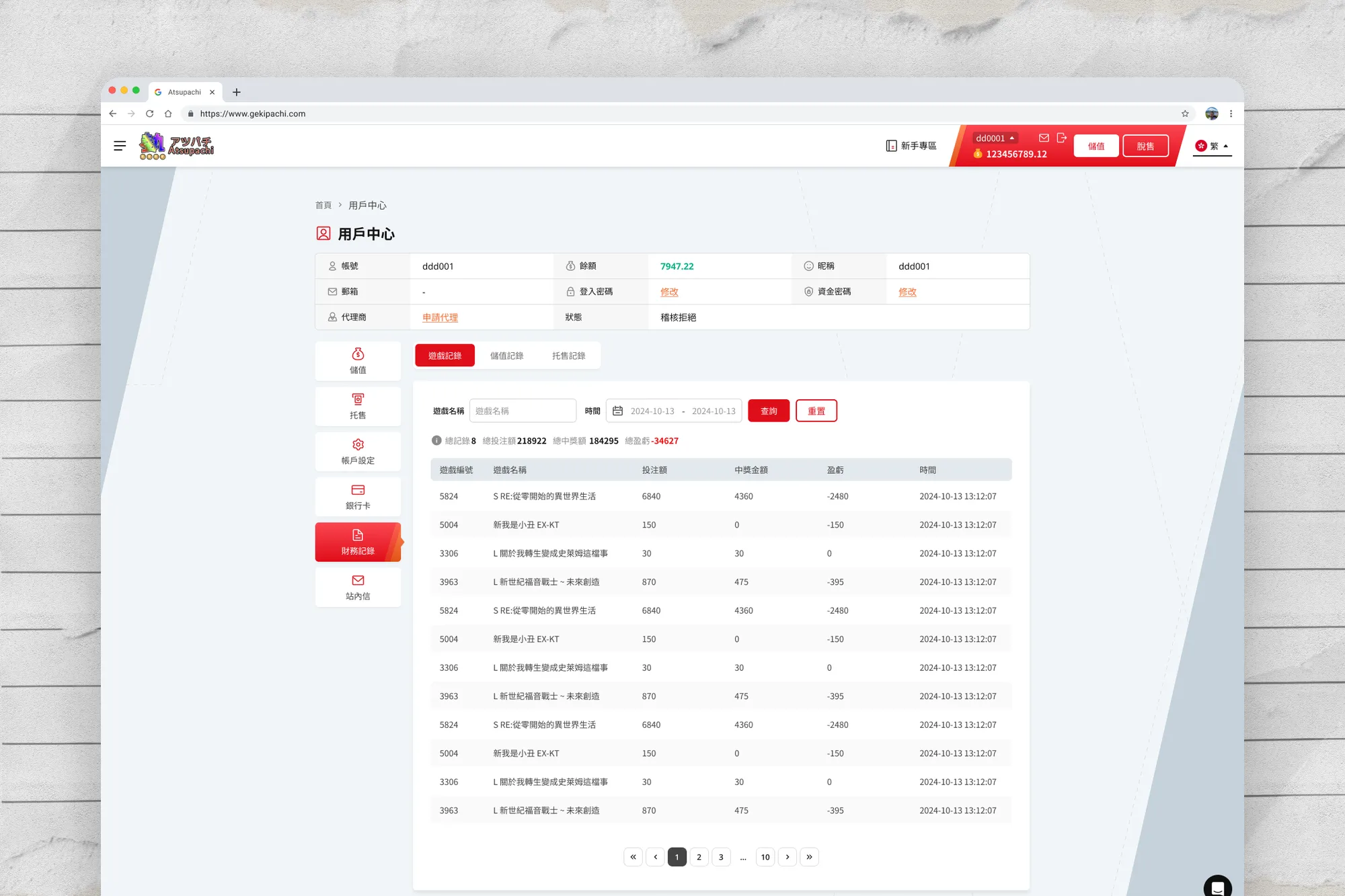
Task: Open the 托售 sidebar item
Action: pos(358,407)
